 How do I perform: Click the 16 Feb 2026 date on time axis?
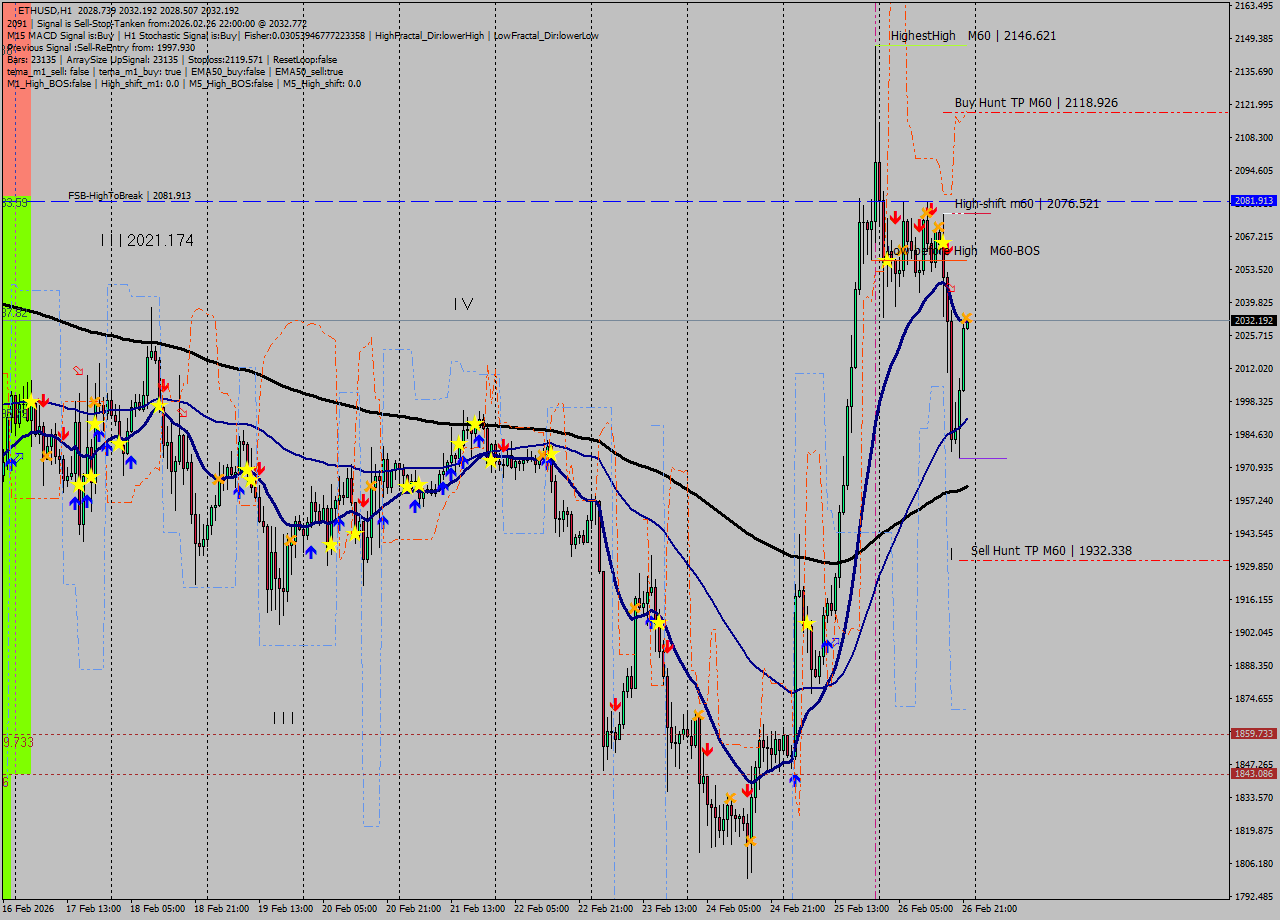(x=28, y=909)
